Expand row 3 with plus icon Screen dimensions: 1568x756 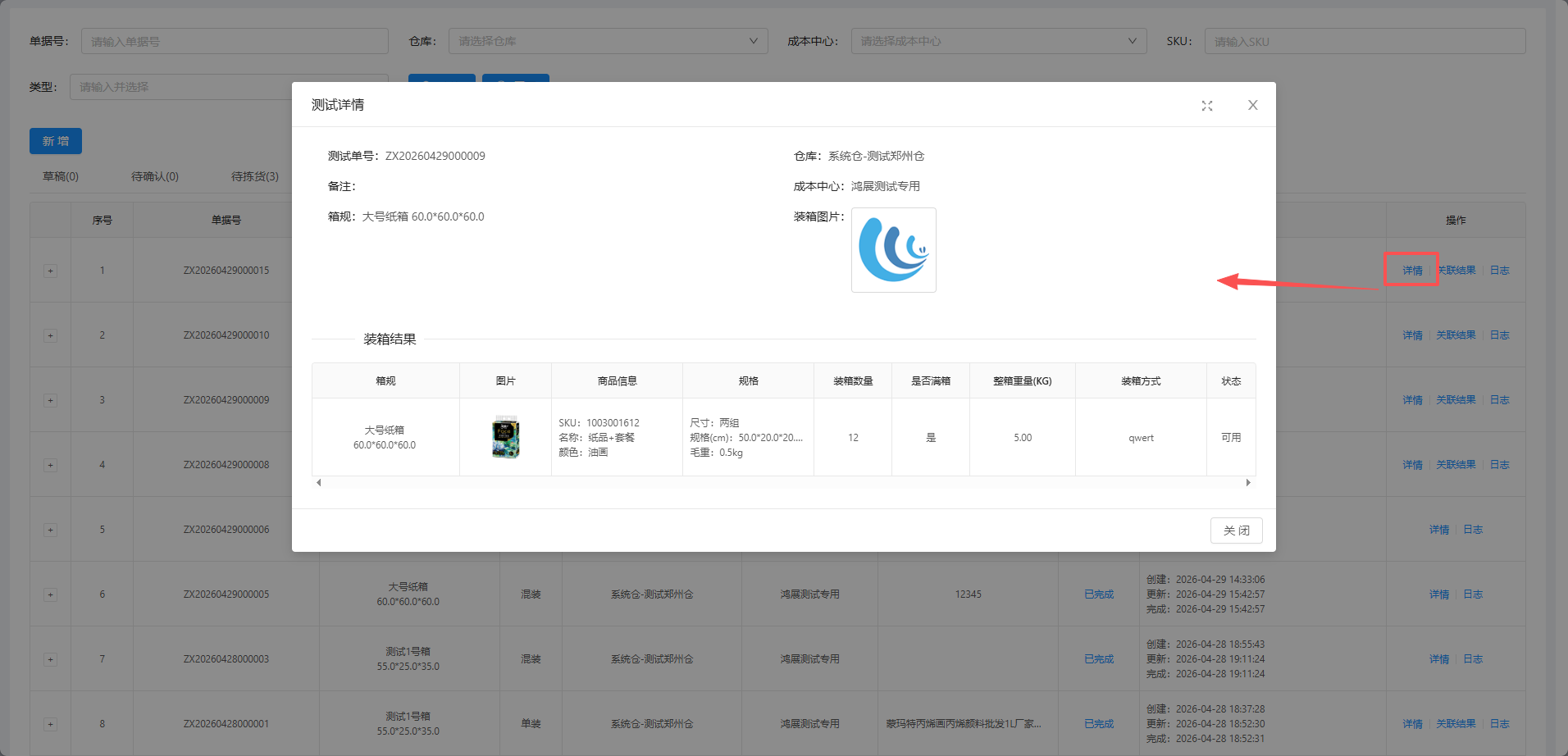[50, 400]
